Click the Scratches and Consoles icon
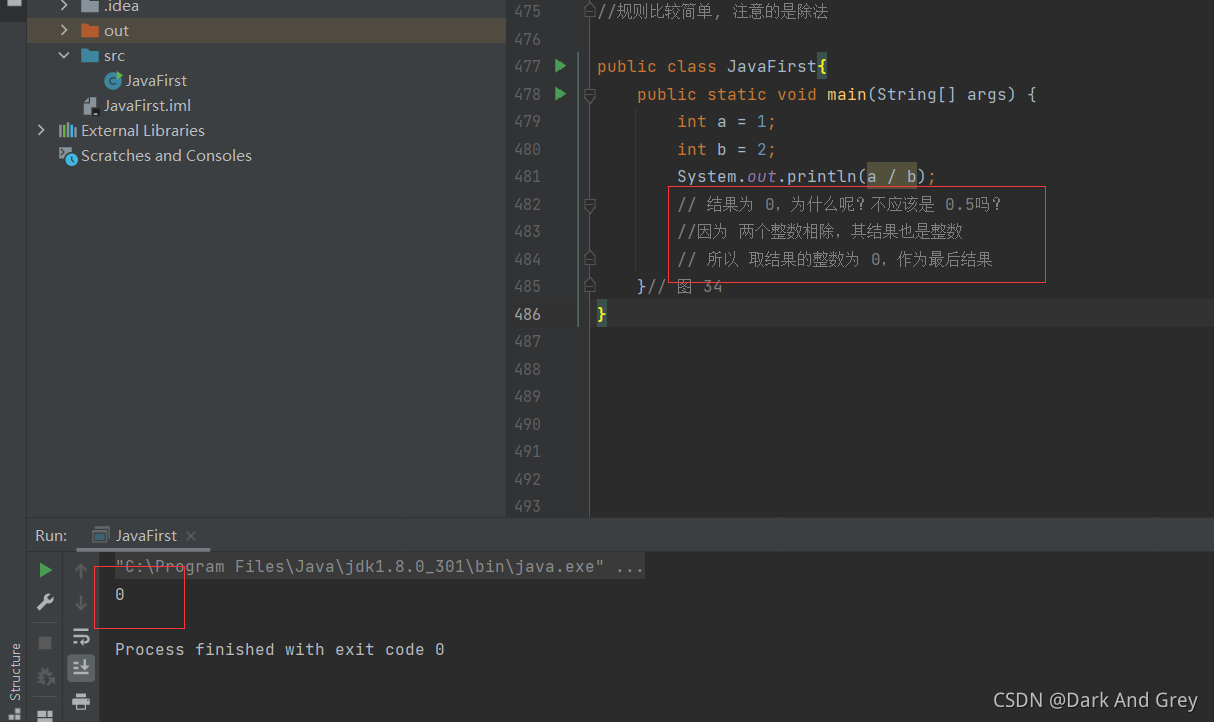 68,156
